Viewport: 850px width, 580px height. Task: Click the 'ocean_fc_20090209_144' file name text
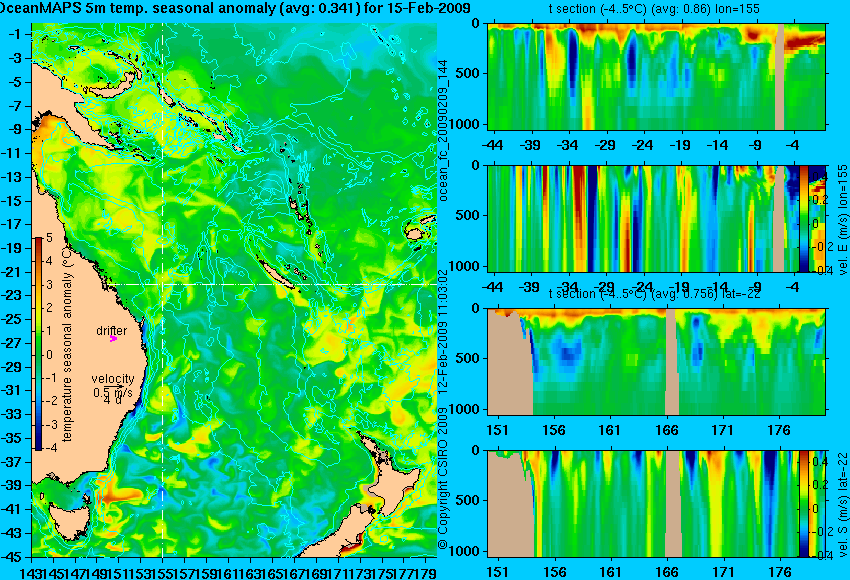[x=443, y=130]
